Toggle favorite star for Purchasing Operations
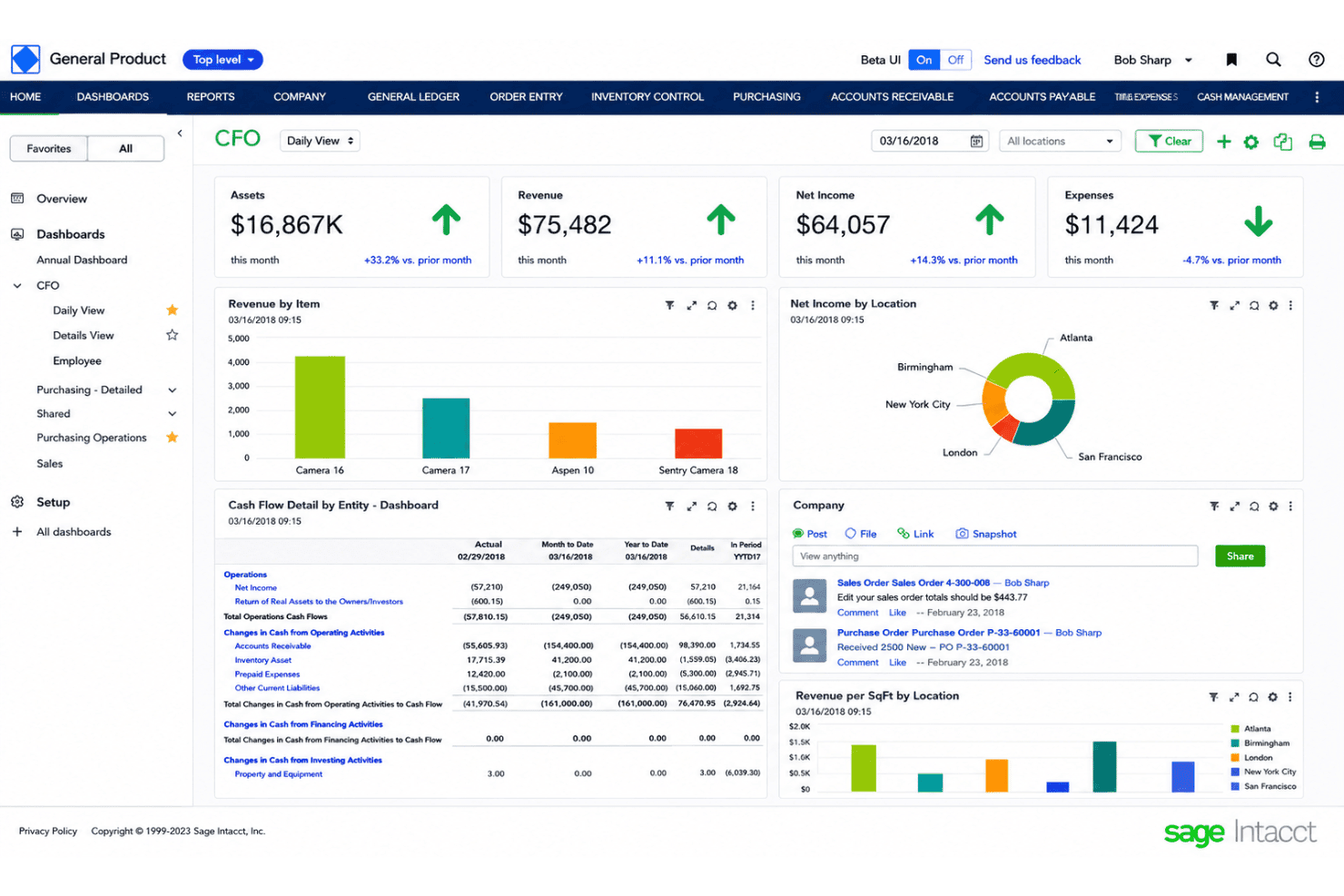This screenshot has height=896, width=1344. (x=172, y=438)
